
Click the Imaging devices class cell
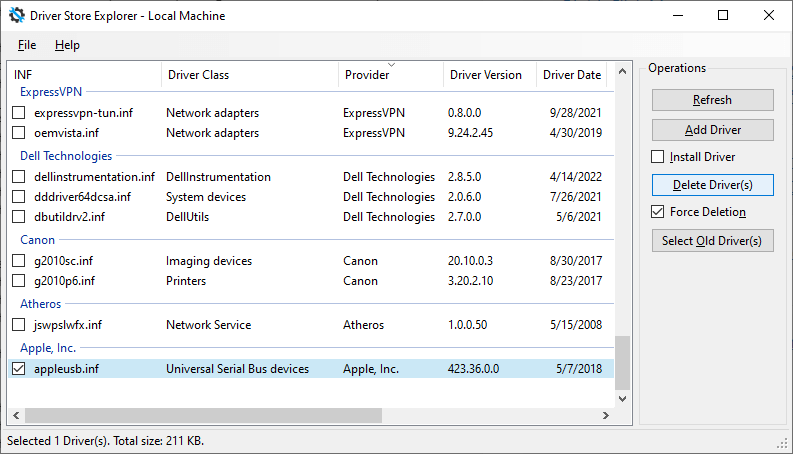(x=209, y=261)
